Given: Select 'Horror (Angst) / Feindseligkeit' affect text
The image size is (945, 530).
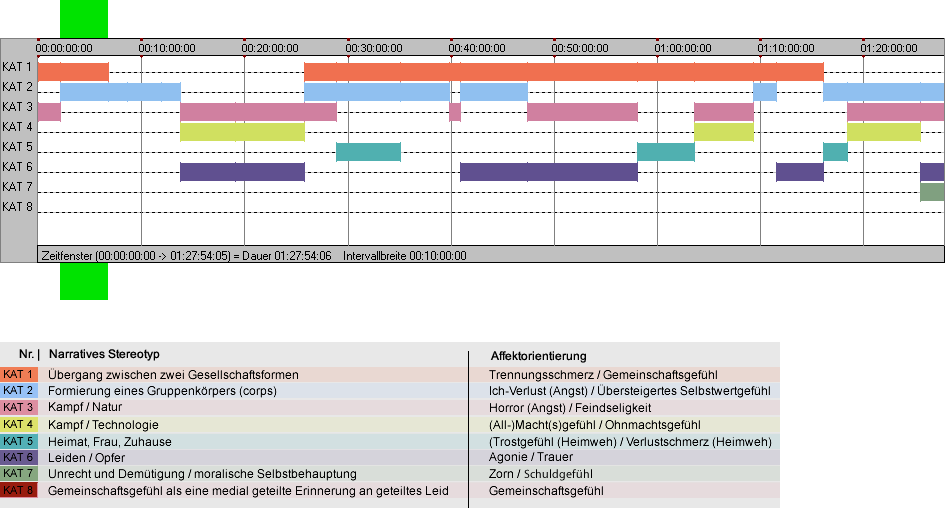Looking at the screenshot, I should (570, 408).
